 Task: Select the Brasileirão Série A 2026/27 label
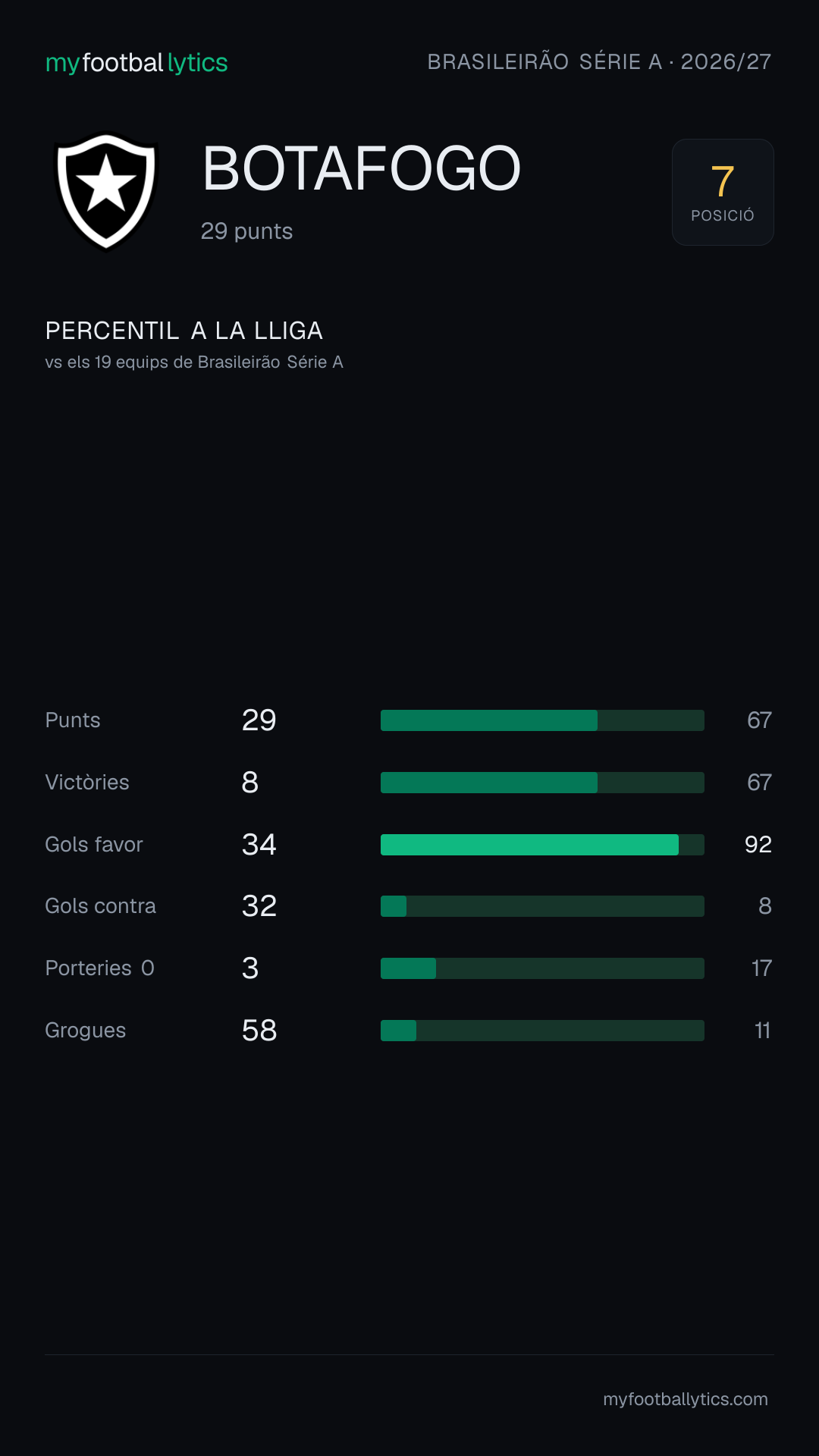point(599,62)
